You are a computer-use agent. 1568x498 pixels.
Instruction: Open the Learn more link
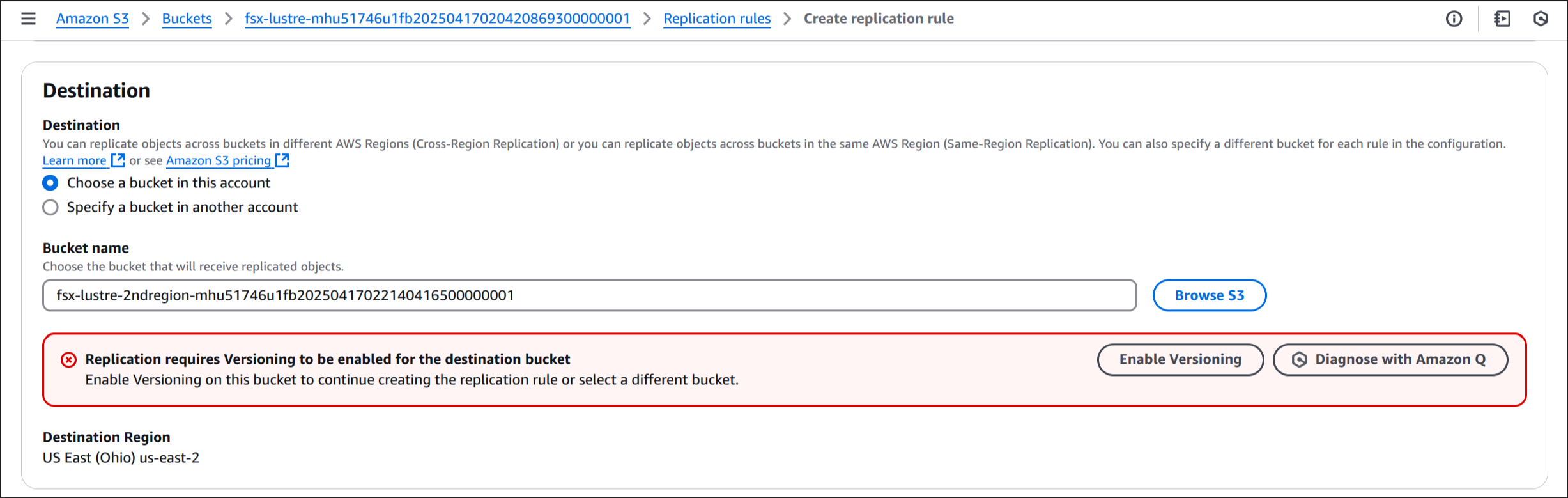tap(75, 160)
